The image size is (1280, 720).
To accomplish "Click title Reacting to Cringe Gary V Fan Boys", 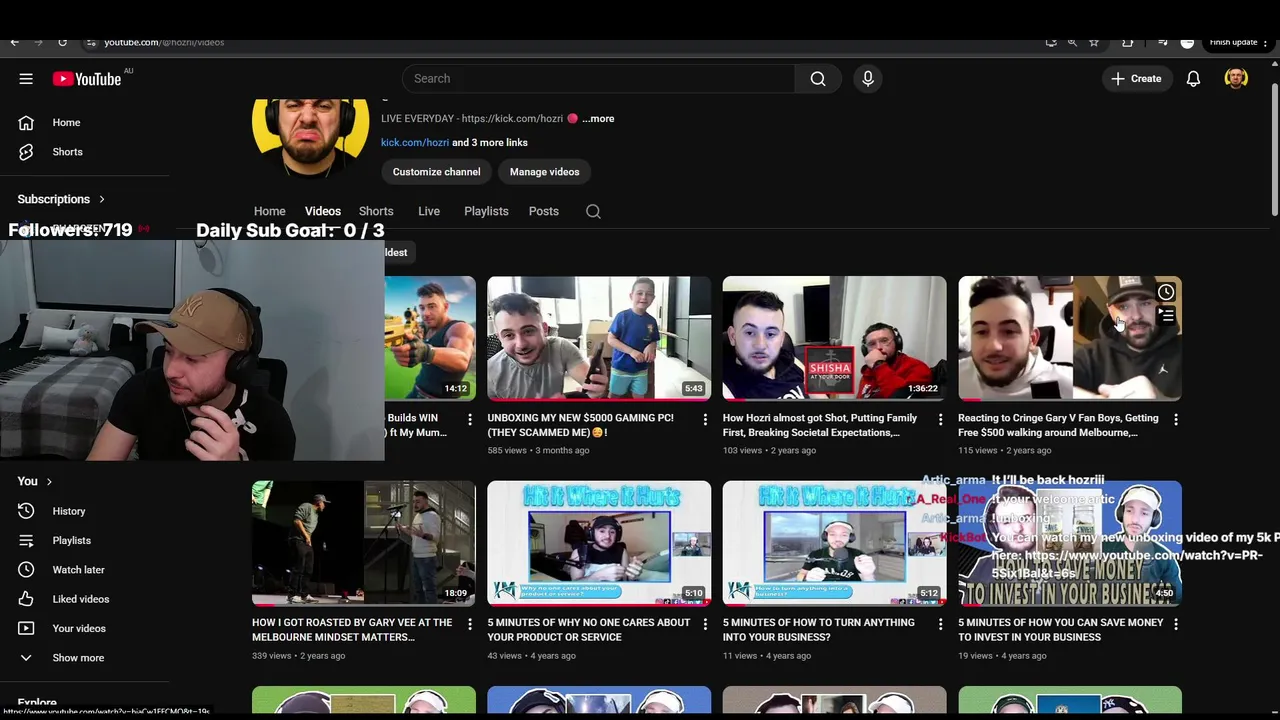I will coord(1058,425).
